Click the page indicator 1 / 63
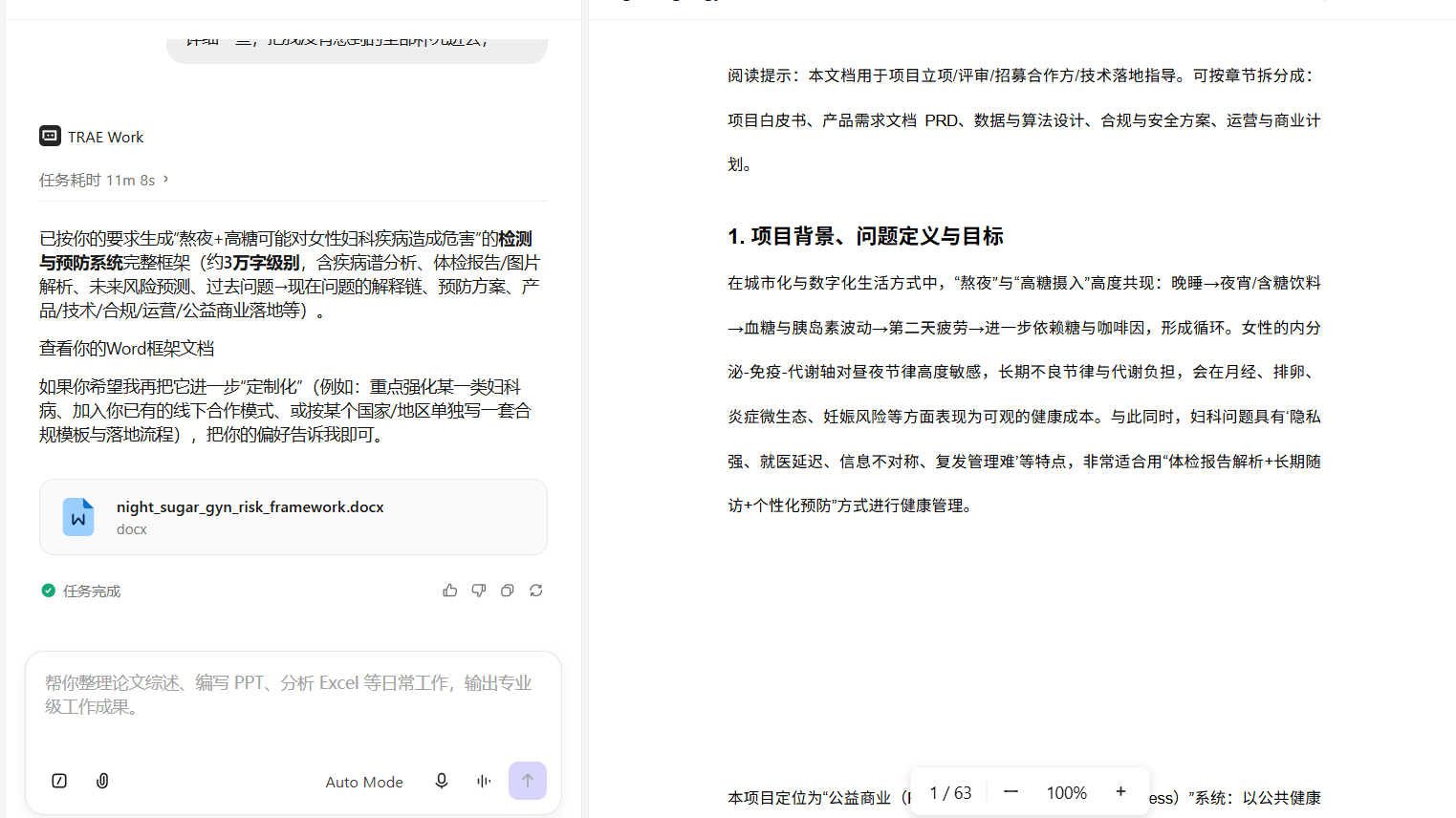The image size is (1456, 818). pos(950,793)
